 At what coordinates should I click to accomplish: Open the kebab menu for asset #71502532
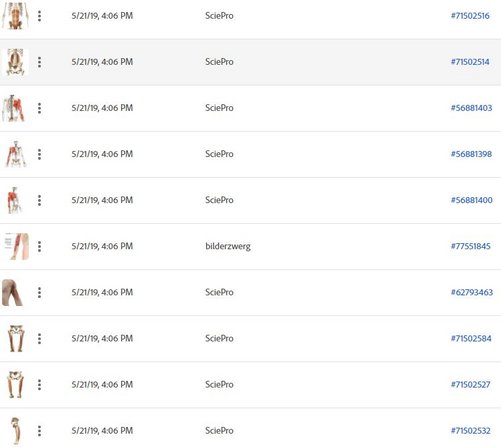(x=39, y=431)
